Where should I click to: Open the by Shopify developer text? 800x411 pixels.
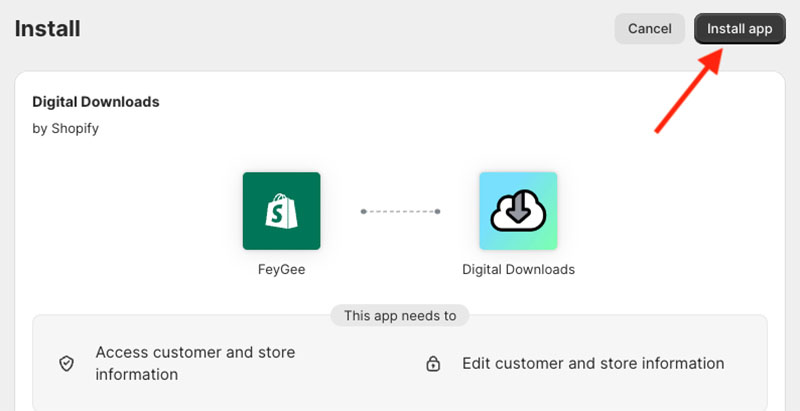click(65, 128)
